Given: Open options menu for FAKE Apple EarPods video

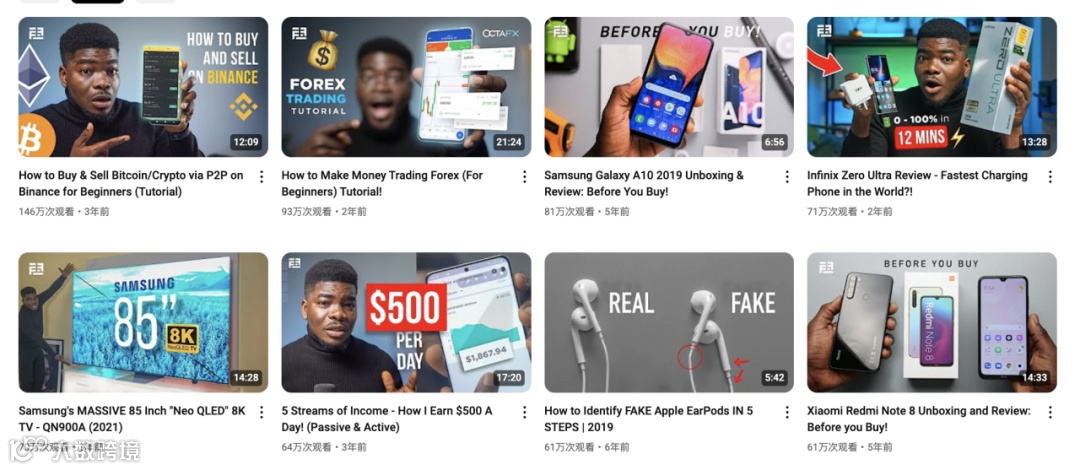Looking at the screenshot, I should [x=787, y=413].
